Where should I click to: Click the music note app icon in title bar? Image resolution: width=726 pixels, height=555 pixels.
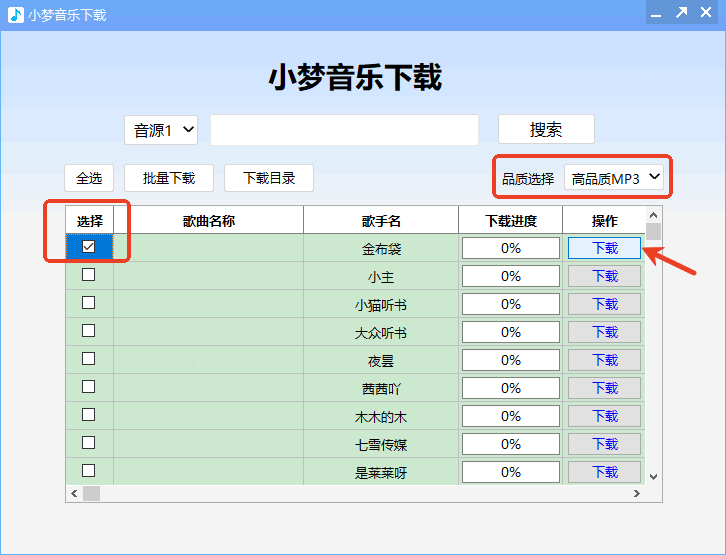pyautogui.click(x=16, y=15)
